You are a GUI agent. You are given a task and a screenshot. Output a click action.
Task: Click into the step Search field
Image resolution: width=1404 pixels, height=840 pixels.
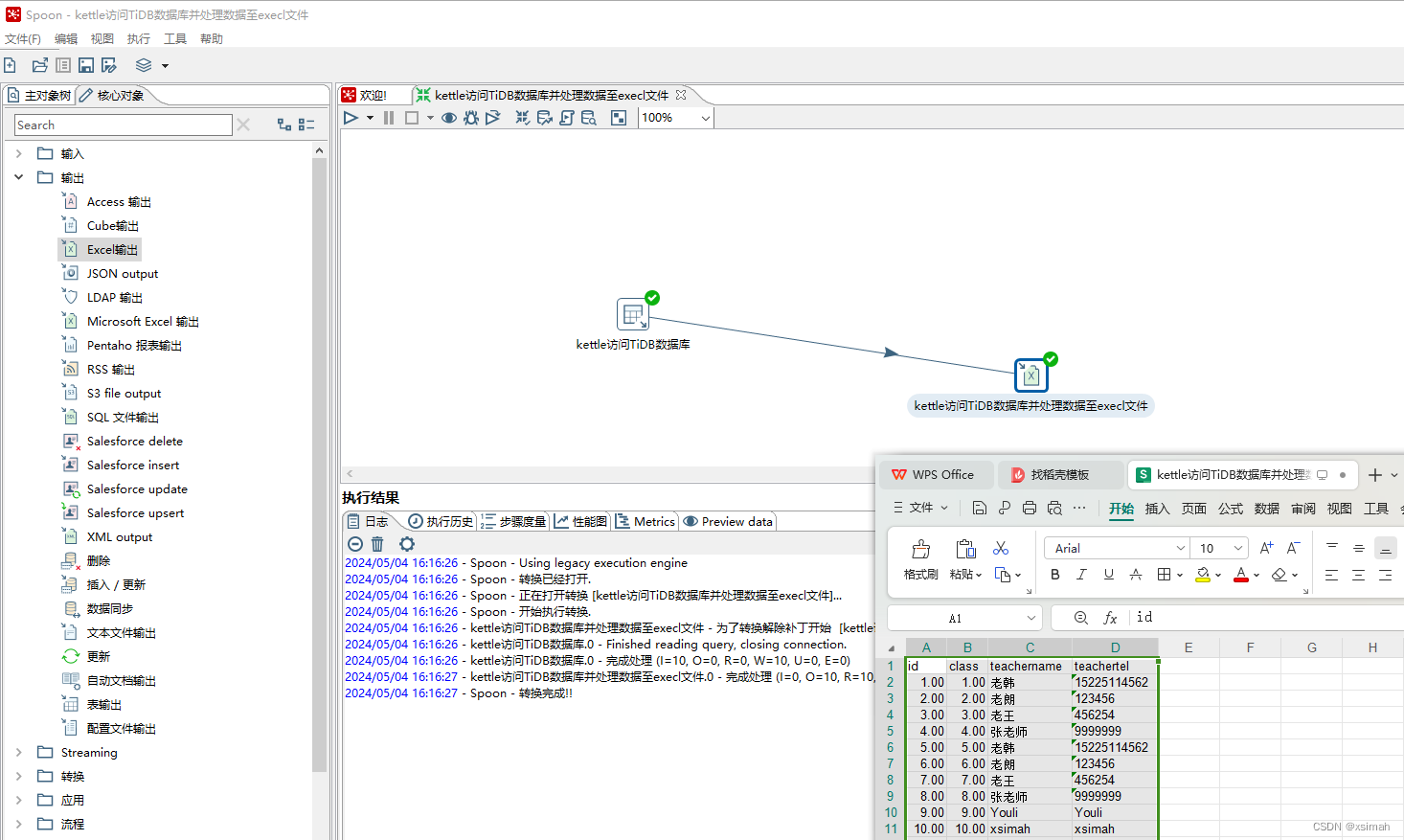[124, 125]
